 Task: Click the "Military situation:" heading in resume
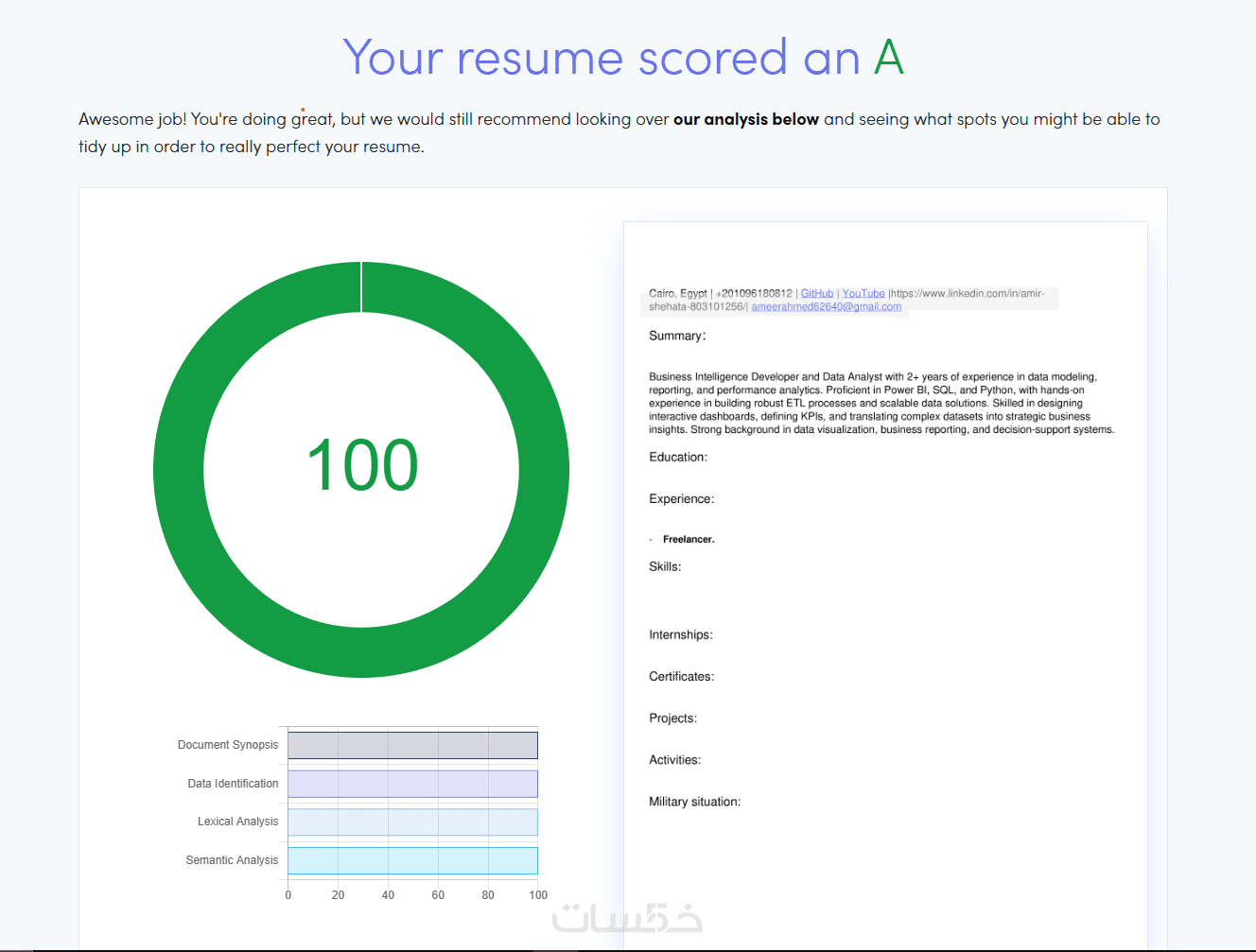695,802
